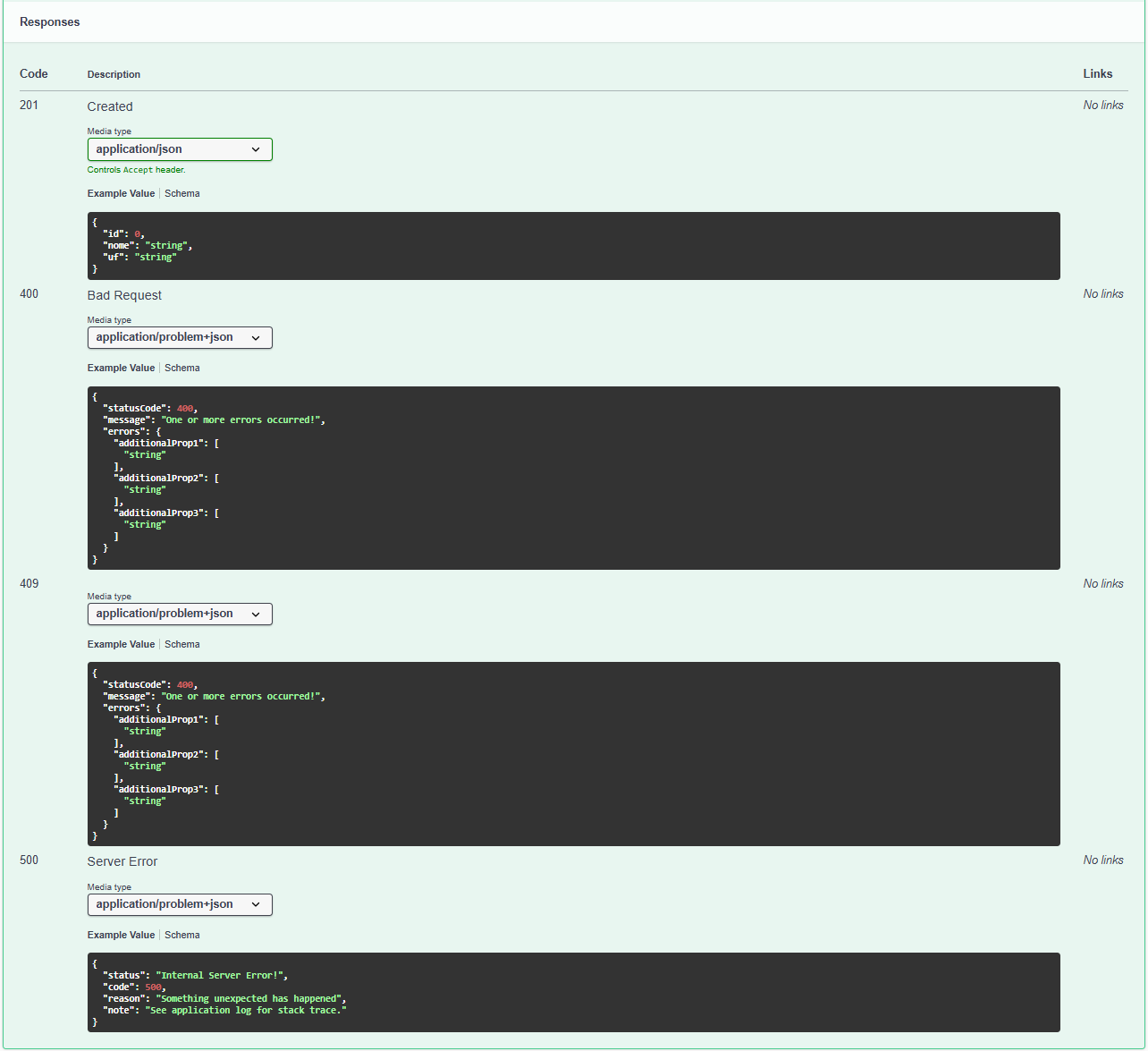Open the 500 response media type dropdown
This screenshot has width=1148, height=1051.
[179, 904]
